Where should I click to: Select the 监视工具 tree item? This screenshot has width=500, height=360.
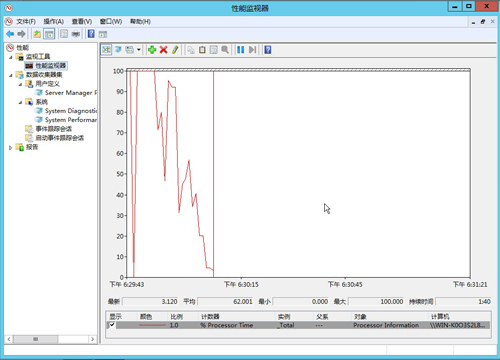(x=38, y=57)
